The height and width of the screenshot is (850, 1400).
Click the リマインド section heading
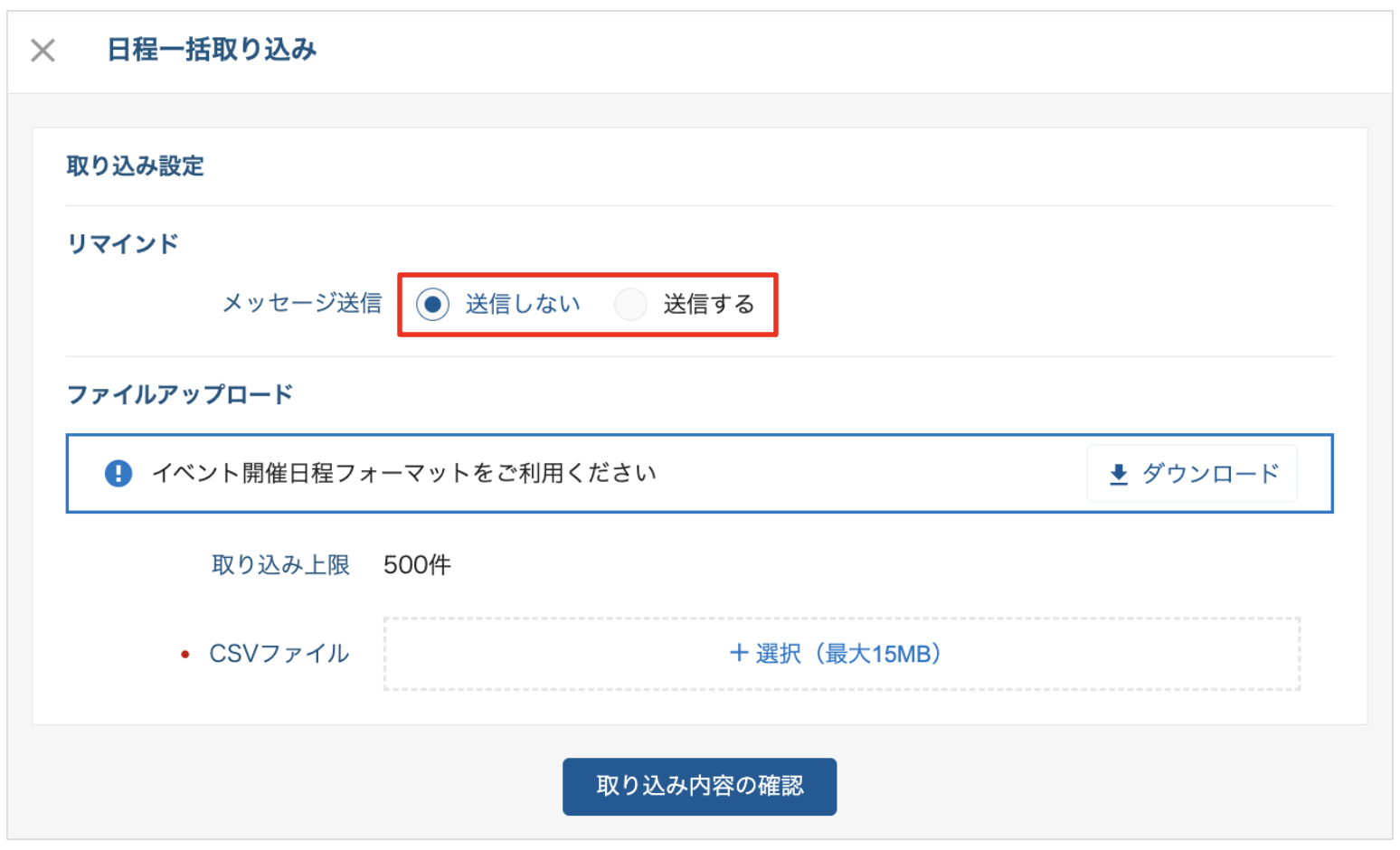point(123,244)
